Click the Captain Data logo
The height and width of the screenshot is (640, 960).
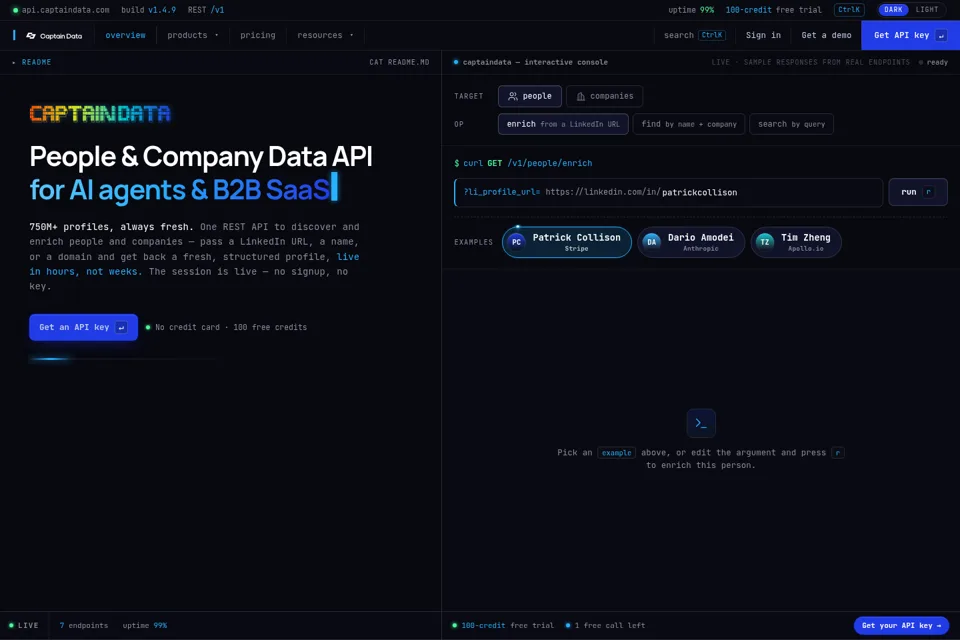click(x=54, y=36)
